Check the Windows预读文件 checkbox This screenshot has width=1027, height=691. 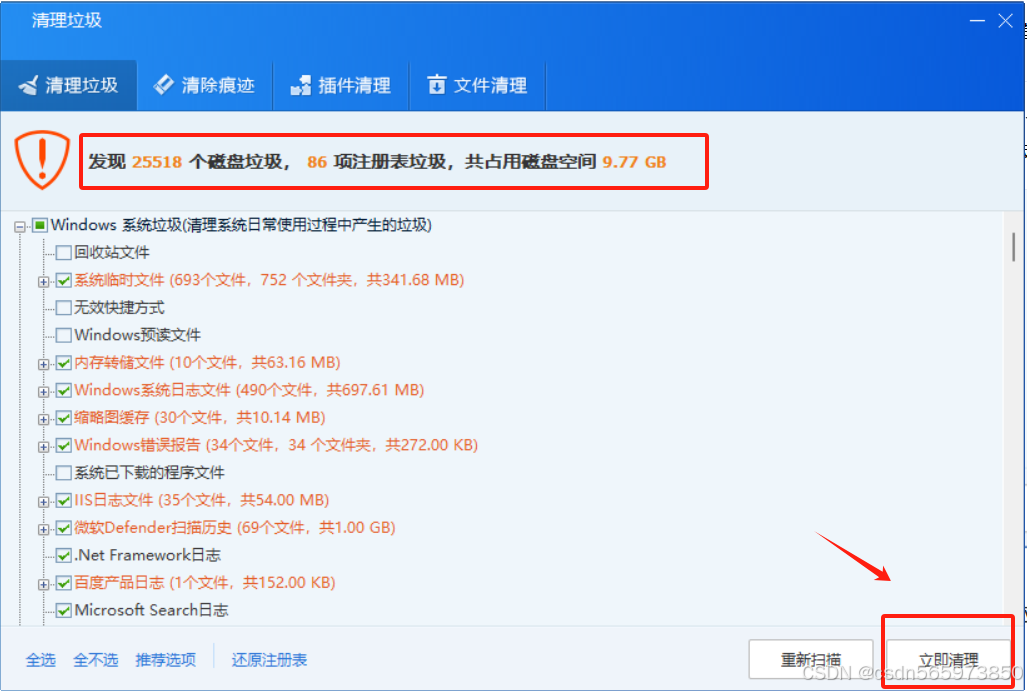(x=64, y=335)
